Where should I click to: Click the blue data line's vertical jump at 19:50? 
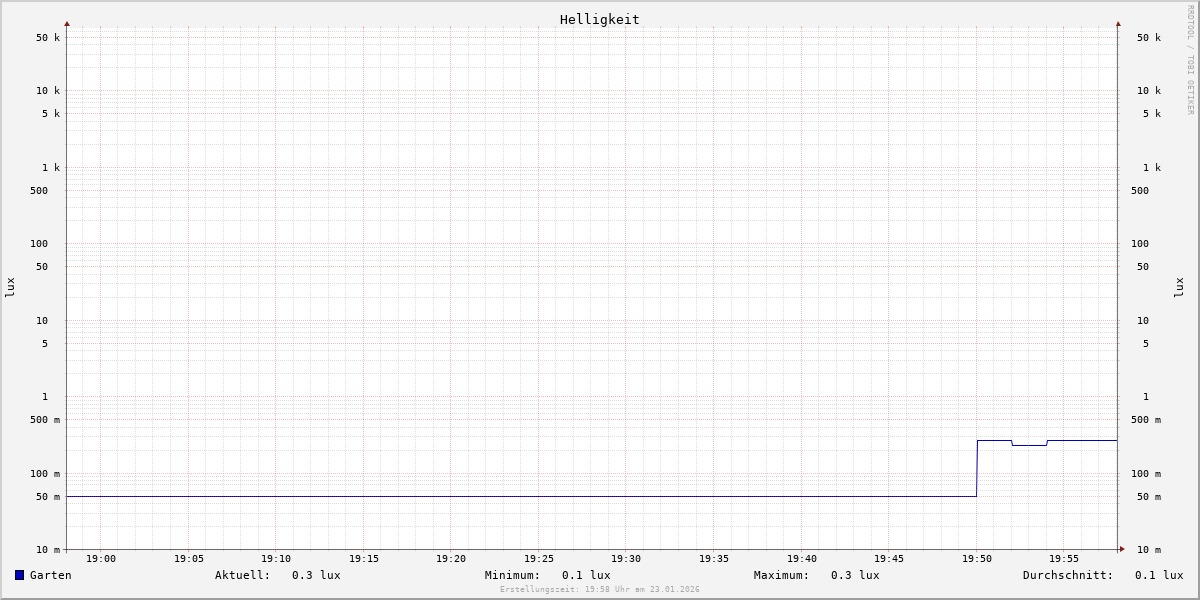click(x=977, y=468)
